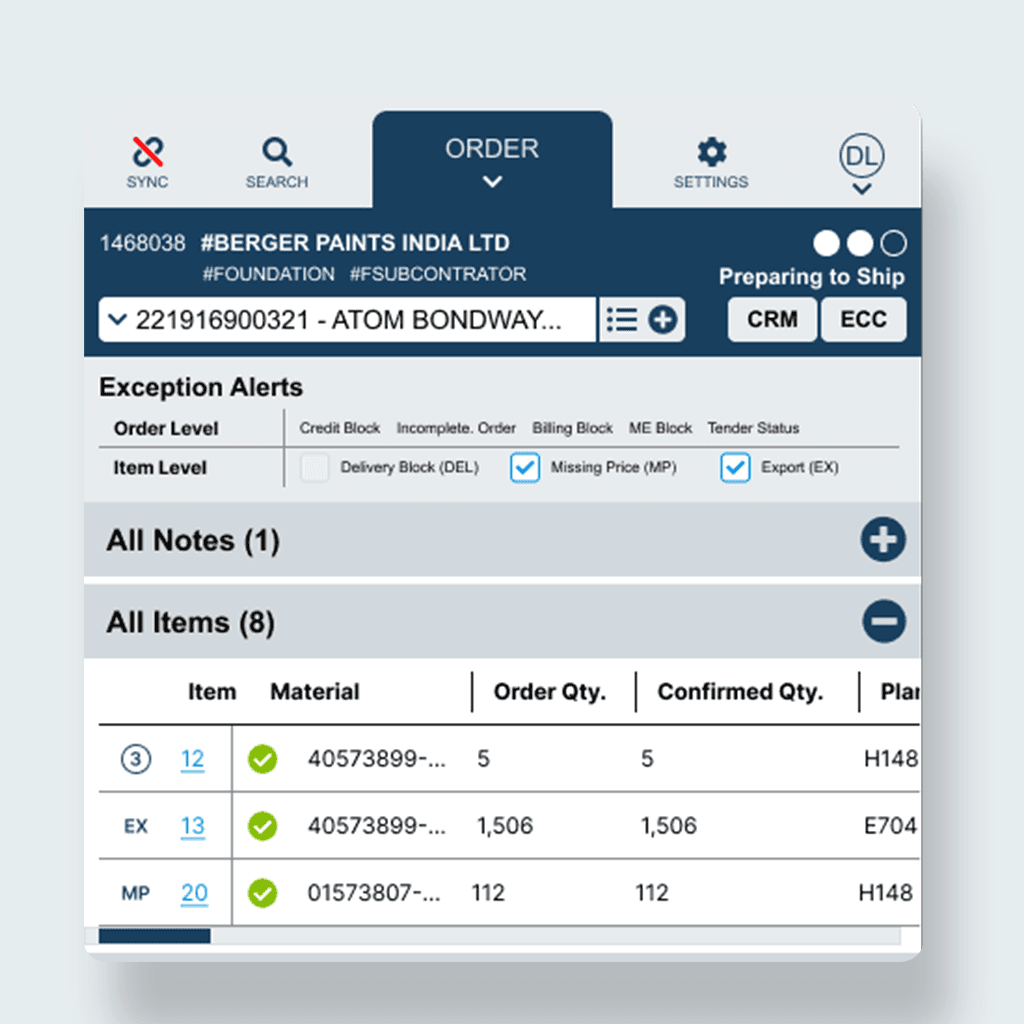This screenshot has height=1024, width=1024.
Task: Uncheck the Export (EX) checkbox
Action: (x=735, y=468)
